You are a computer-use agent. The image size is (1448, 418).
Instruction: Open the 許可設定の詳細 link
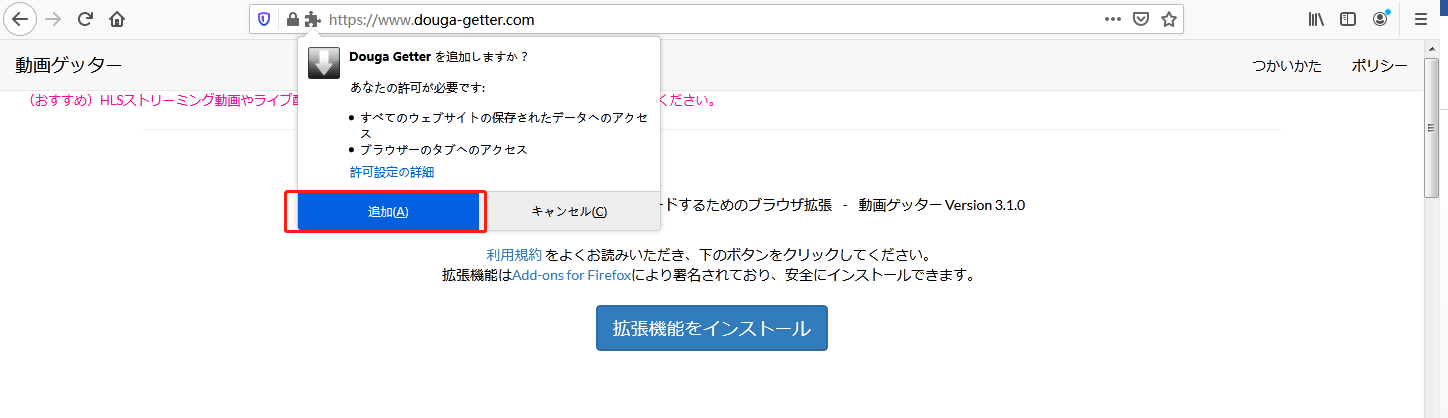(x=392, y=172)
